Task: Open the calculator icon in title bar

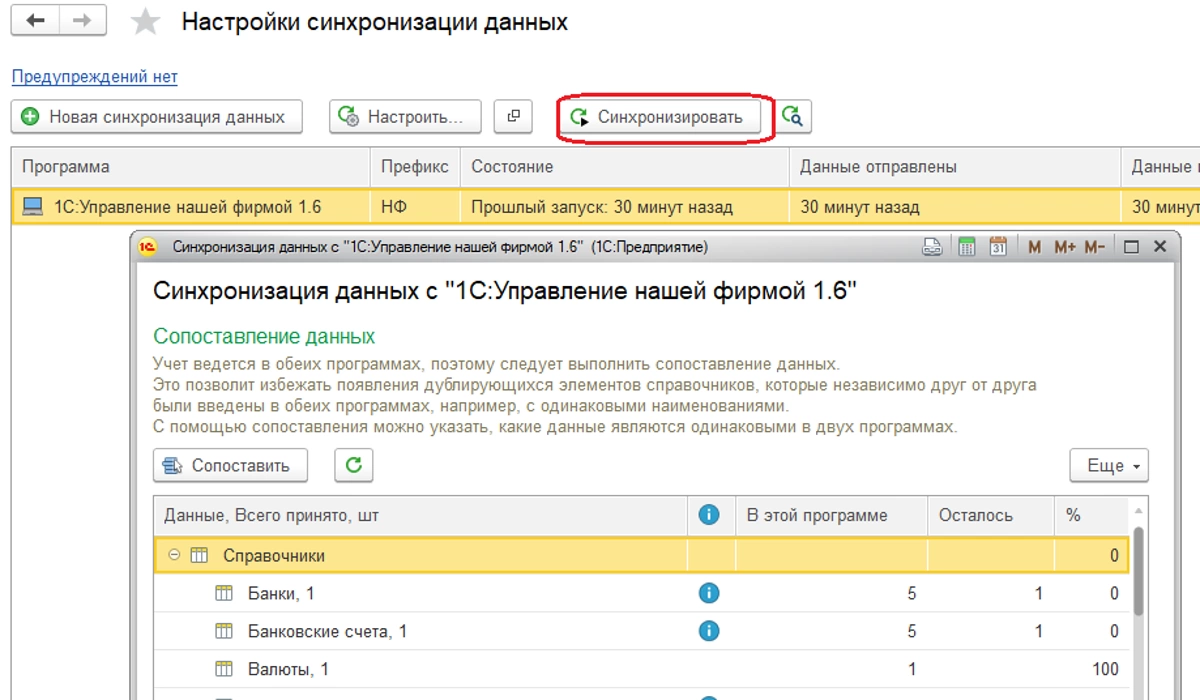Action: coord(966,246)
